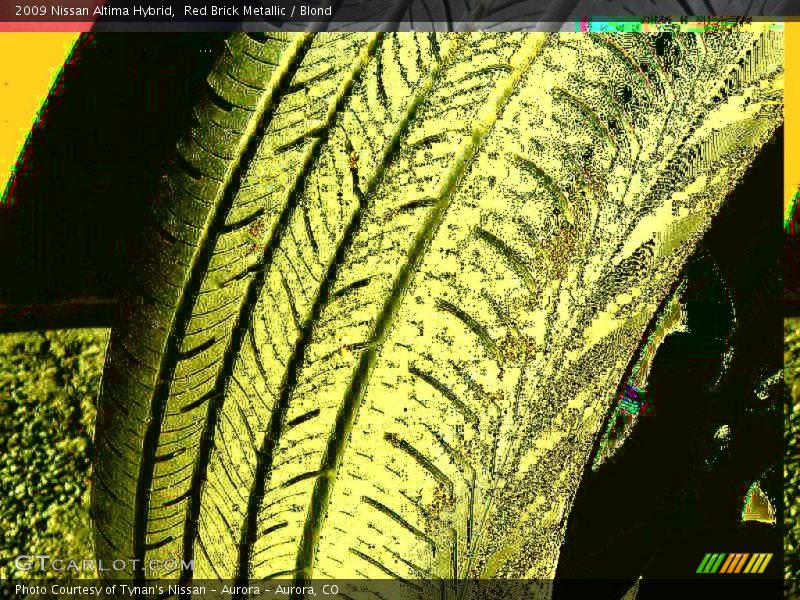Click the "Red Brick Metallic / Blond" color label

[258, 11]
